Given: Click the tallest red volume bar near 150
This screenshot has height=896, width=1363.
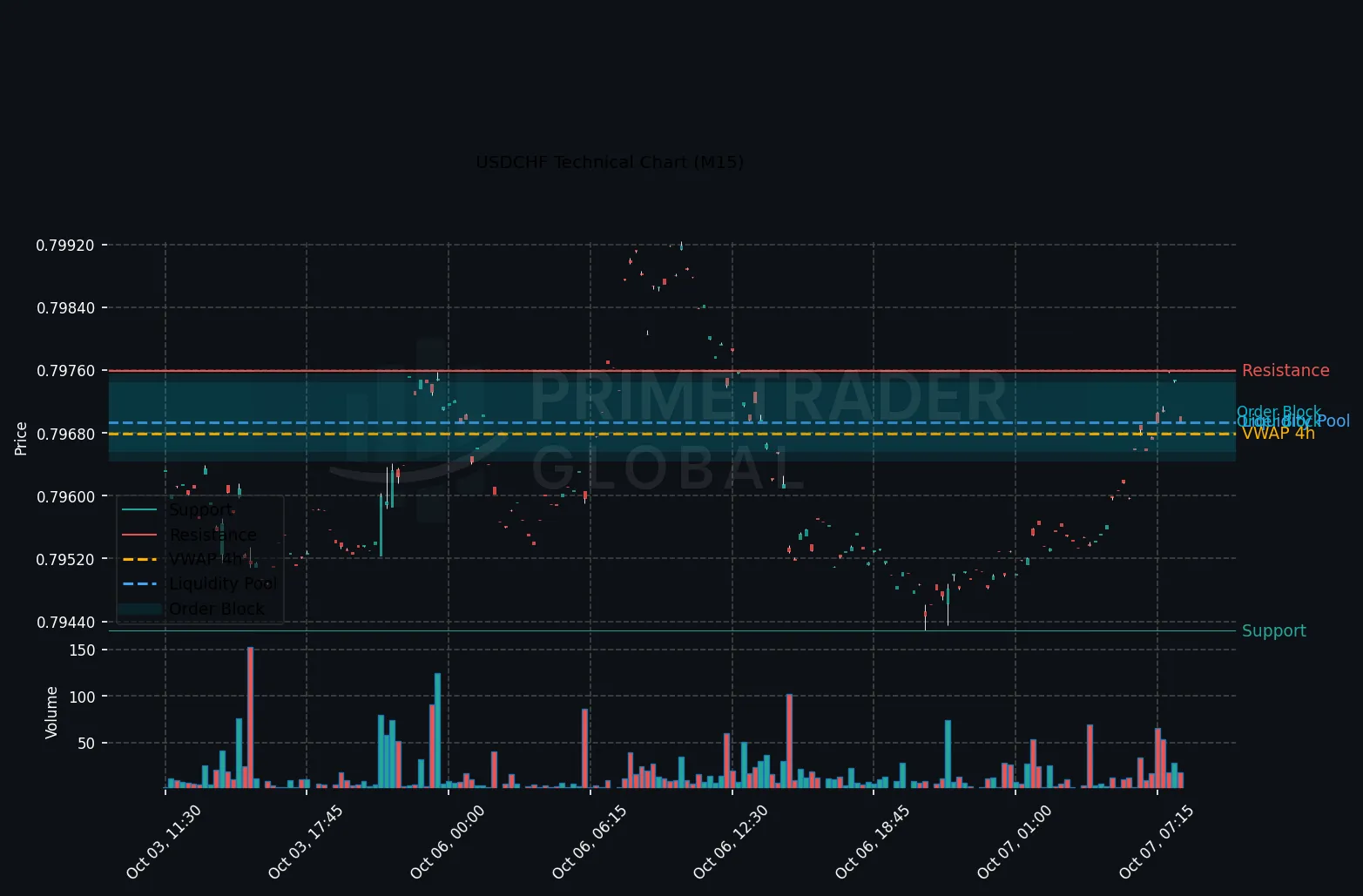Looking at the screenshot, I should pos(250,717).
